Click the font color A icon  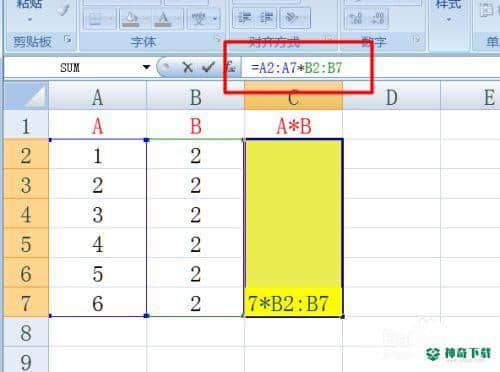164,19
